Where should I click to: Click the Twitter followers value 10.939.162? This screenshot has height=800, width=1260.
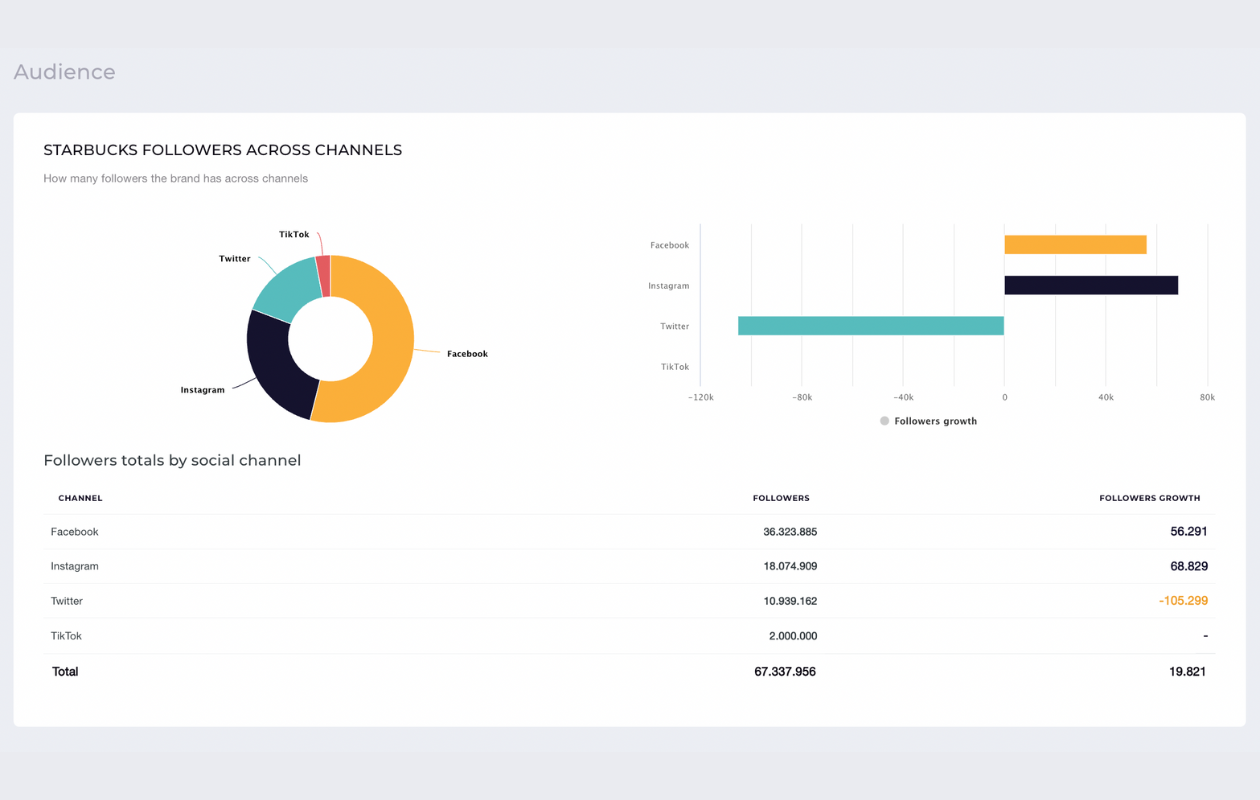[790, 601]
